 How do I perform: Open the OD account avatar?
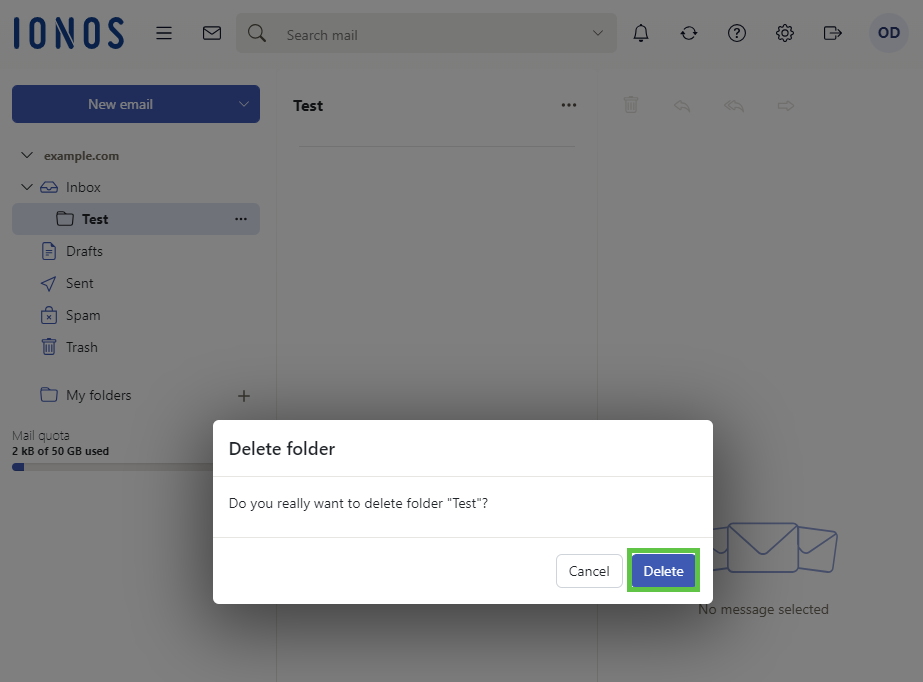click(x=888, y=33)
